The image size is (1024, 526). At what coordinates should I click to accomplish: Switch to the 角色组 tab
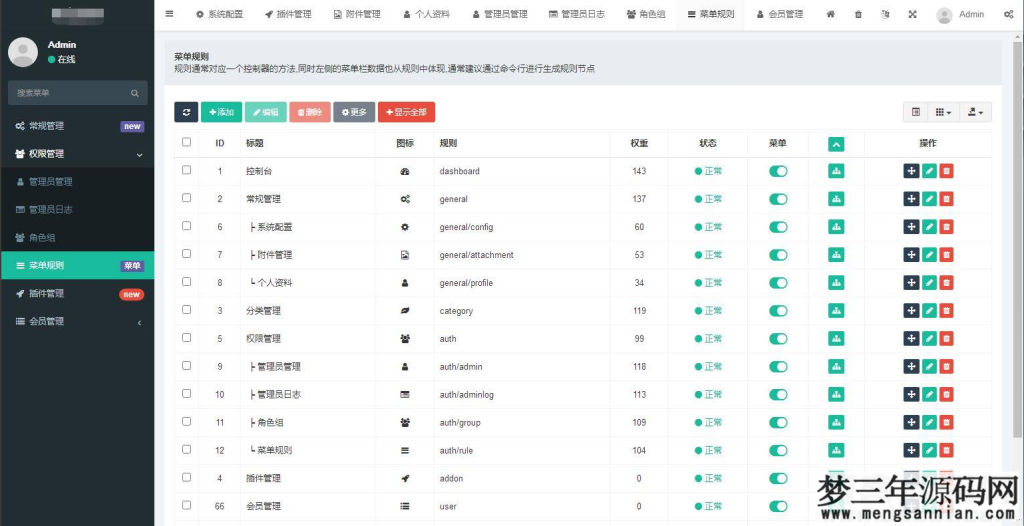(646, 14)
